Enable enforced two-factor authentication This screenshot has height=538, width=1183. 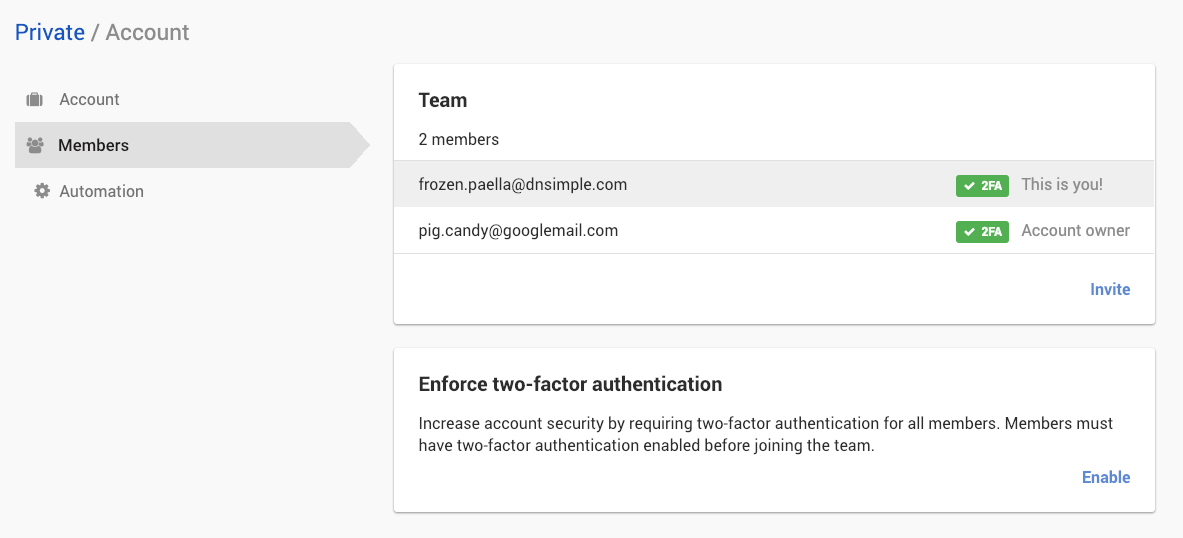(x=1105, y=477)
